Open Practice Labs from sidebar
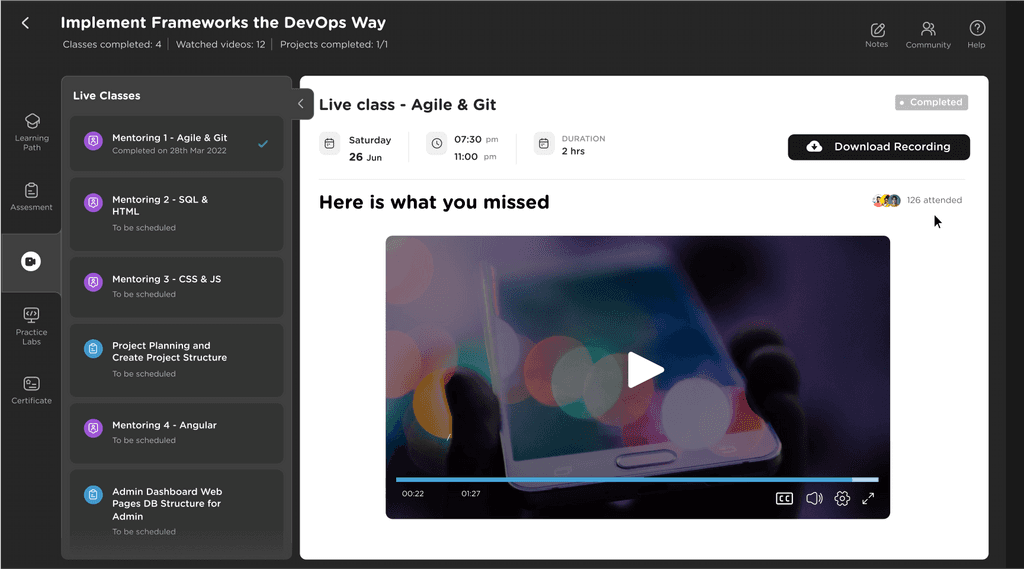The image size is (1024, 569). (x=31, y=326)
